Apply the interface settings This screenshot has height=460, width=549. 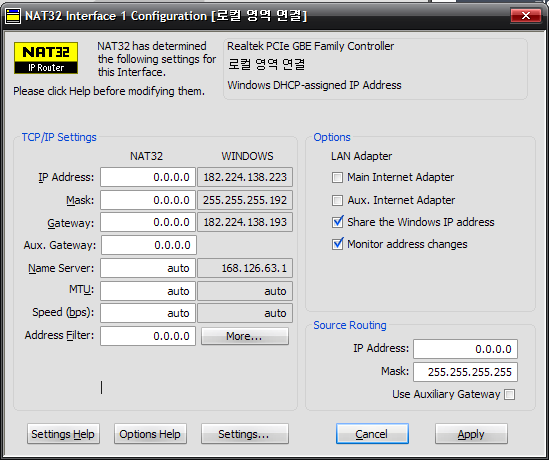click(x=471, y=434)
